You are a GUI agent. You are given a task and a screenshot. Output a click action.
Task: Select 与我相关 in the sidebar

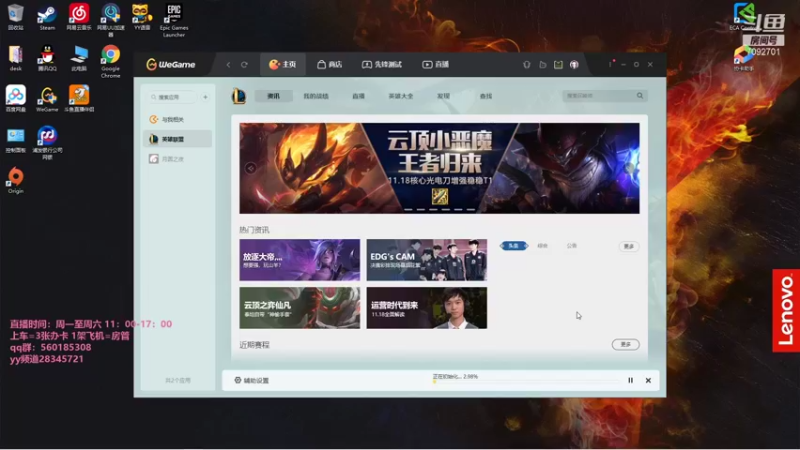pyautogui.click(x=177, y=119)
